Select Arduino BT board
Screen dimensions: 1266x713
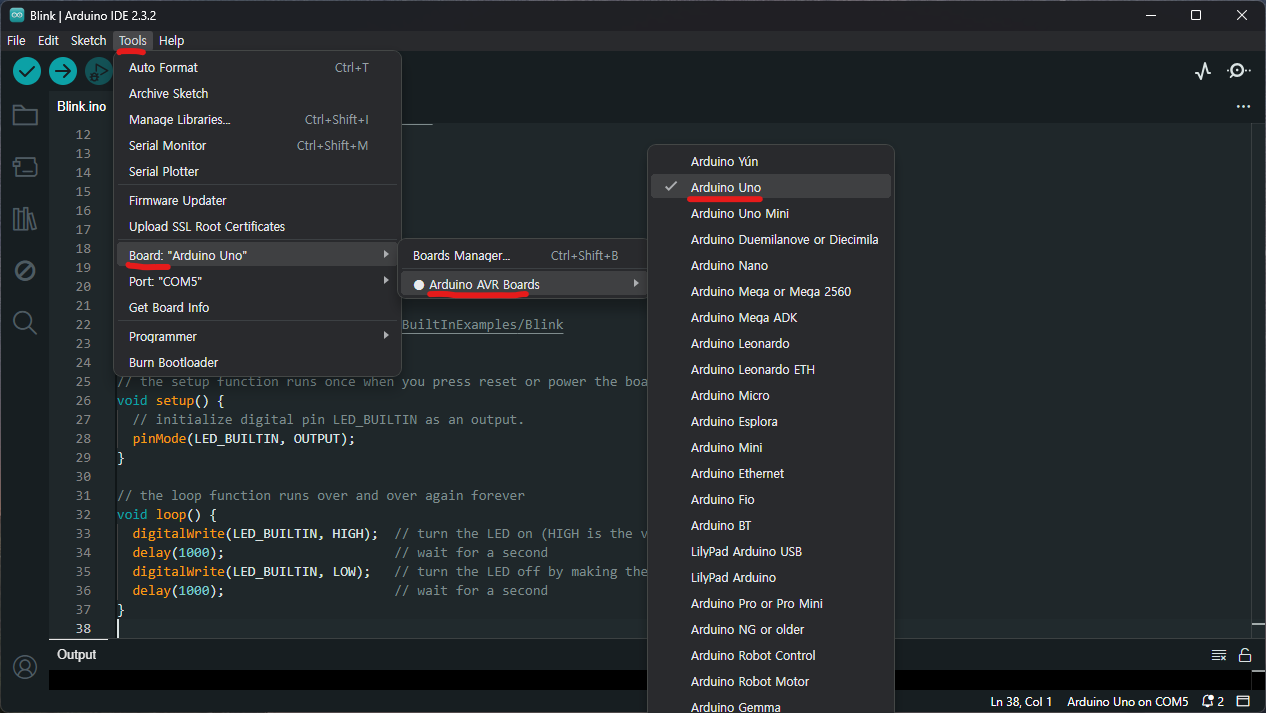(771, 525)
